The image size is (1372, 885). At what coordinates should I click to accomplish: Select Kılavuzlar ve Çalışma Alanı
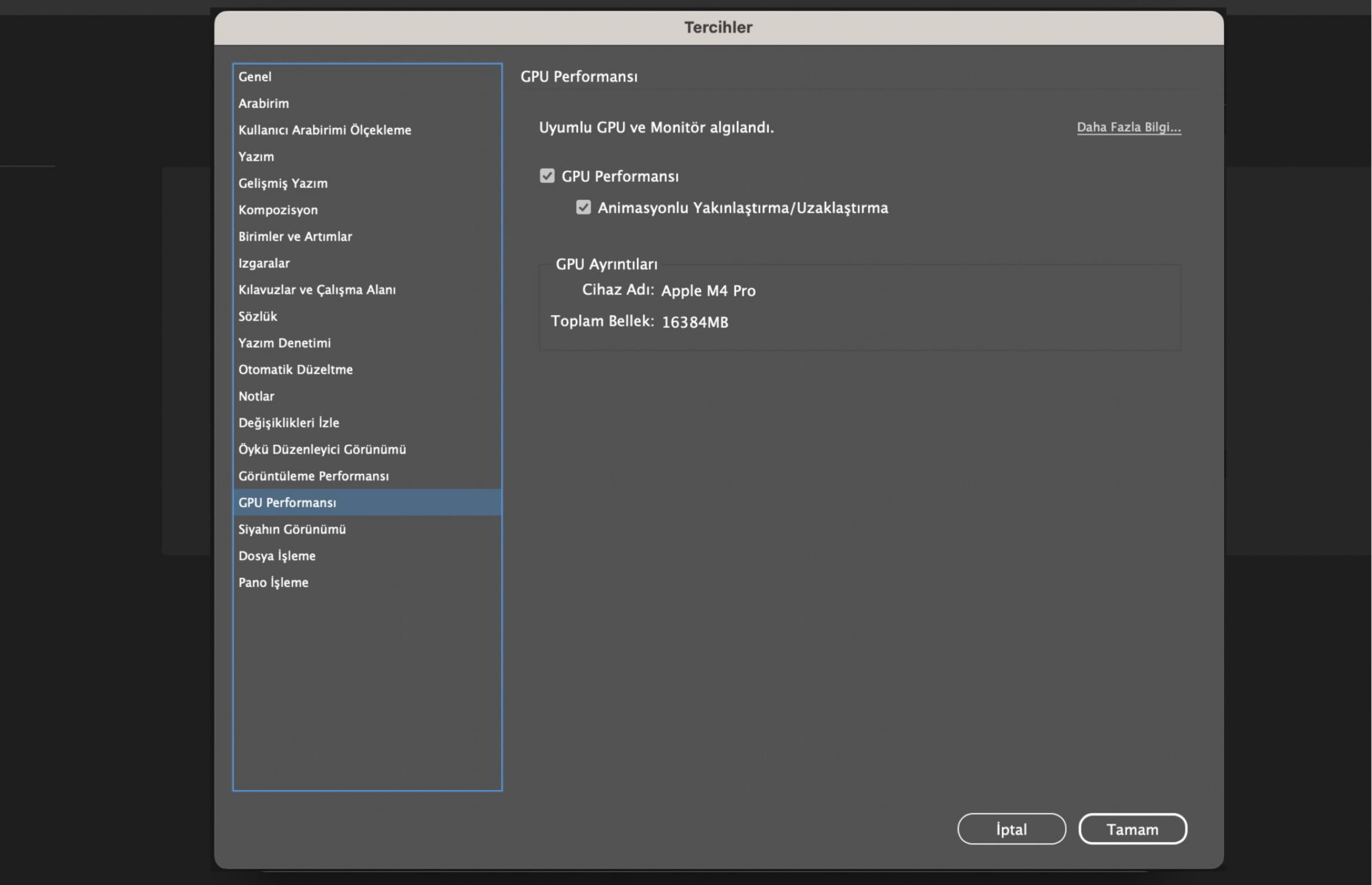317,289
